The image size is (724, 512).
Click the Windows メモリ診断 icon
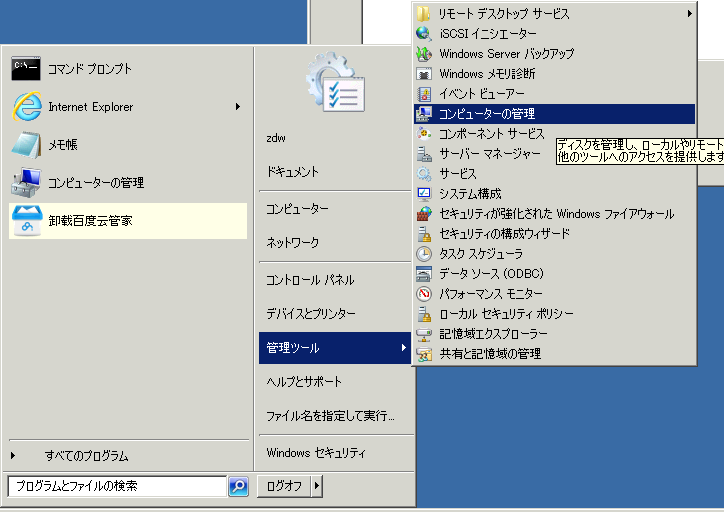pyautogui.click(x=423, y=74)
